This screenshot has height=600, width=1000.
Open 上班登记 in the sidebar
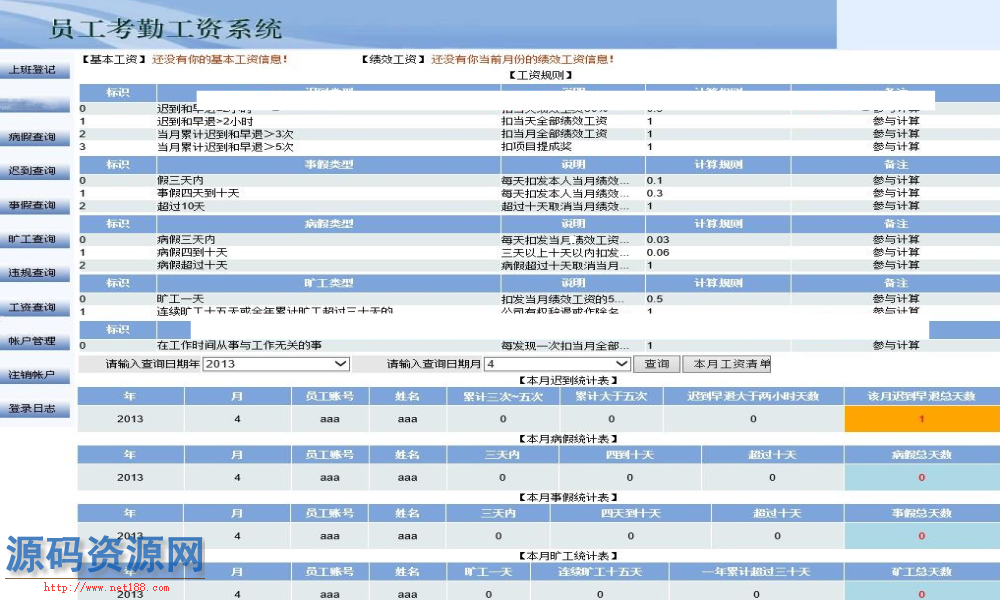[x=32, y=70]
